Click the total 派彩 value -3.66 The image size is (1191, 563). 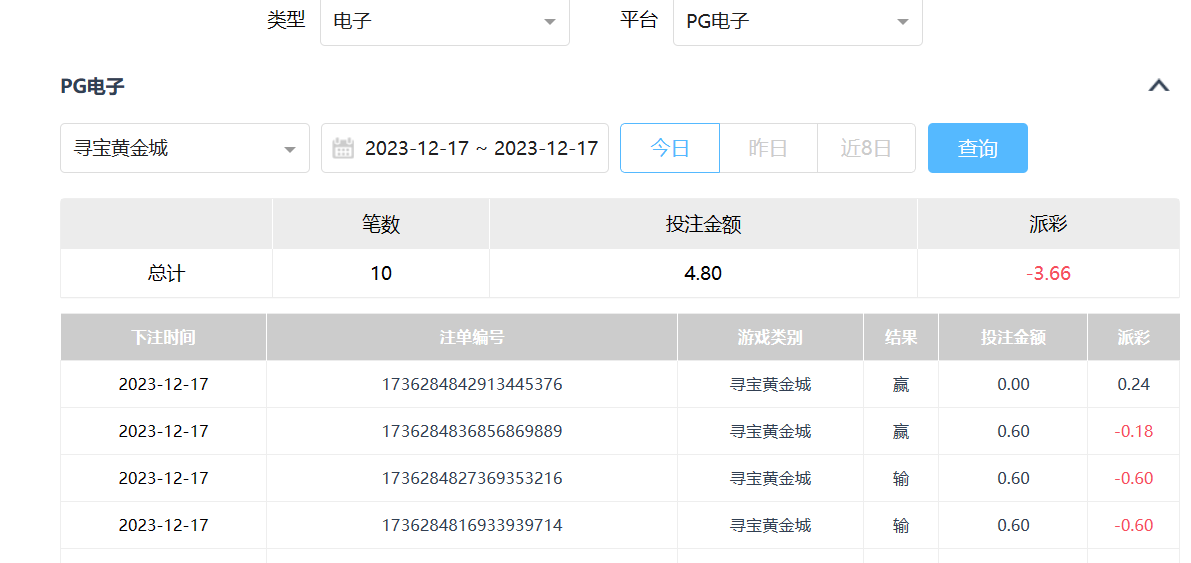coord(1048,274)
